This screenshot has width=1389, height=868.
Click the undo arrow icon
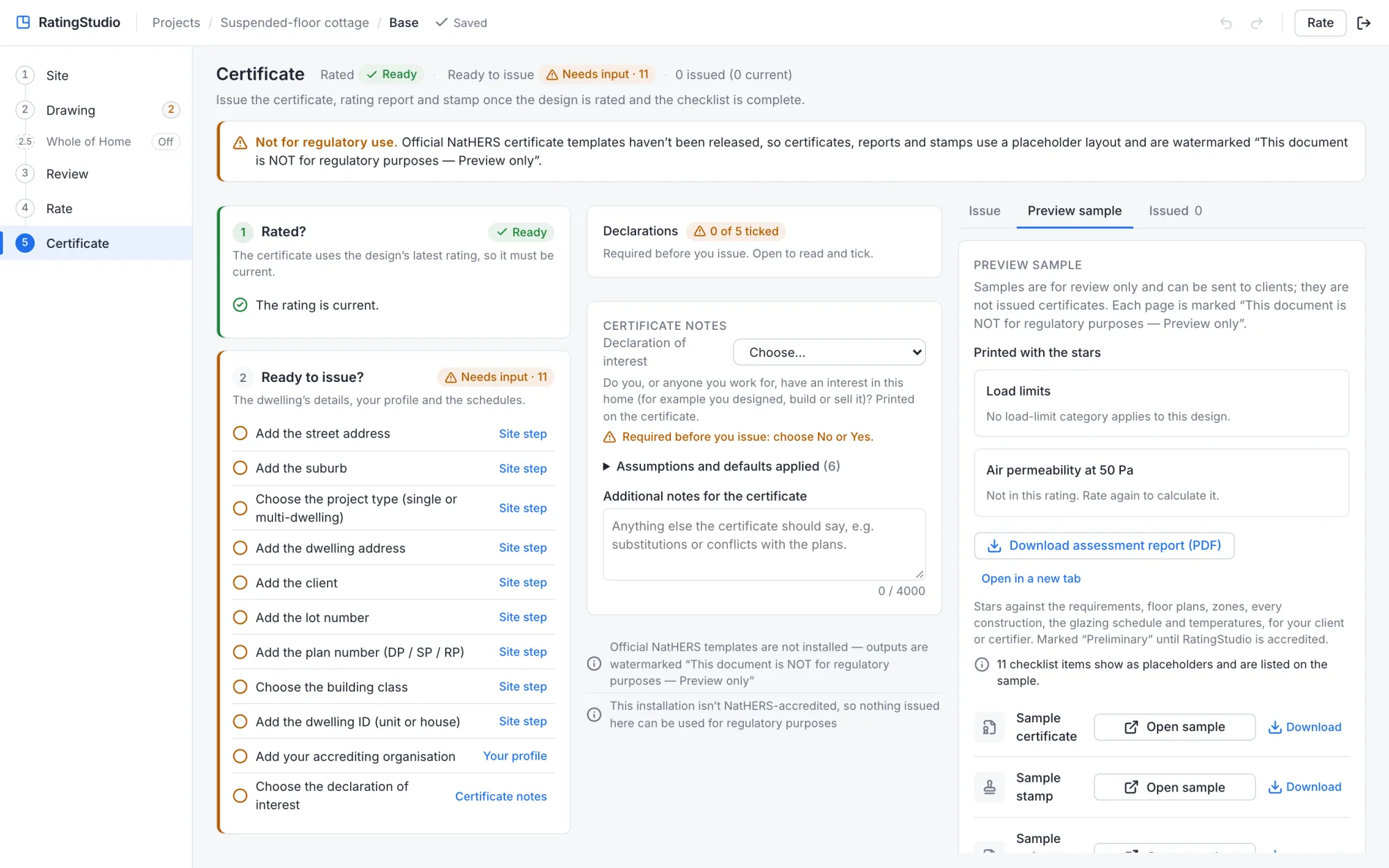point(1226,23)
